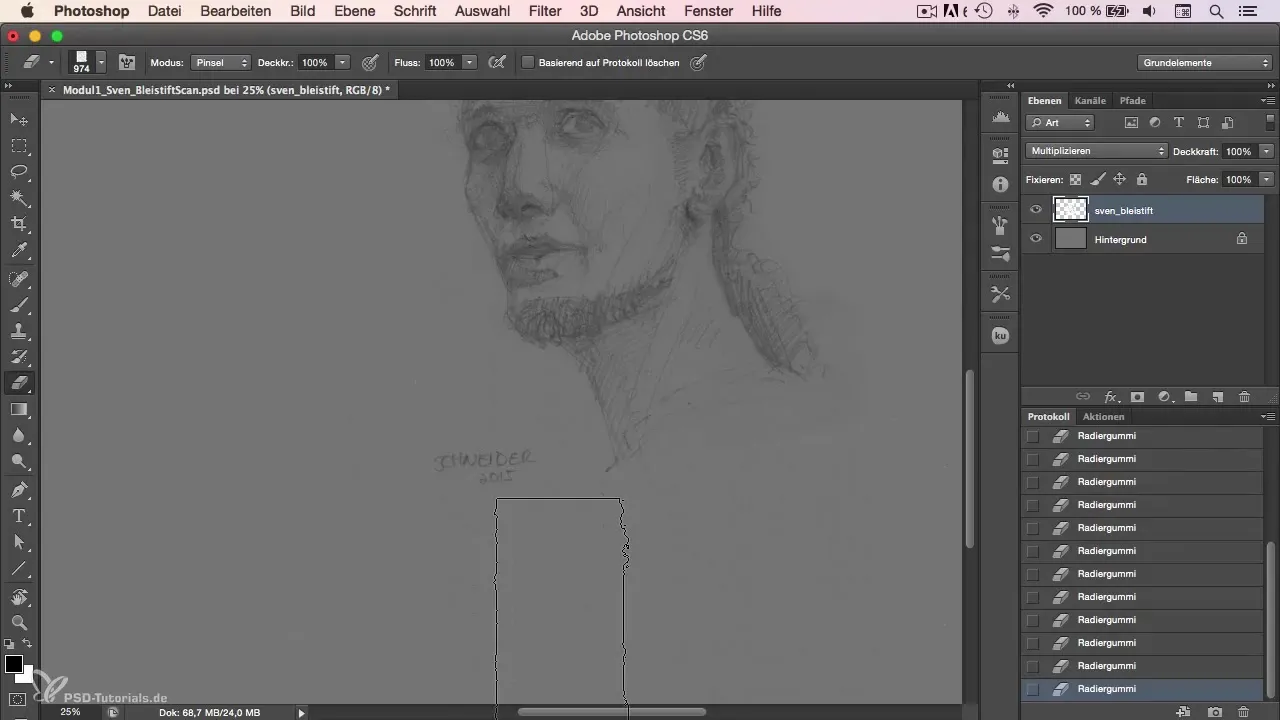Toggle lock position

click(1120, 180)
